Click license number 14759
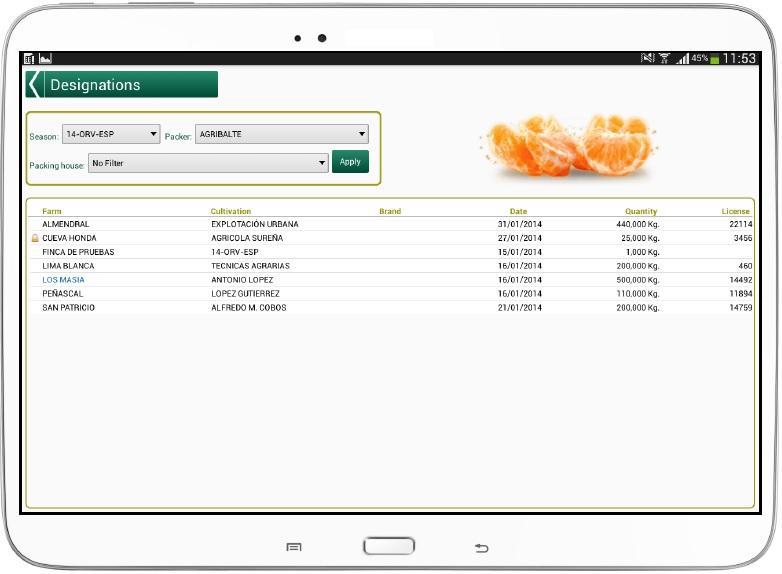782x574 pixels. point(741,308)
